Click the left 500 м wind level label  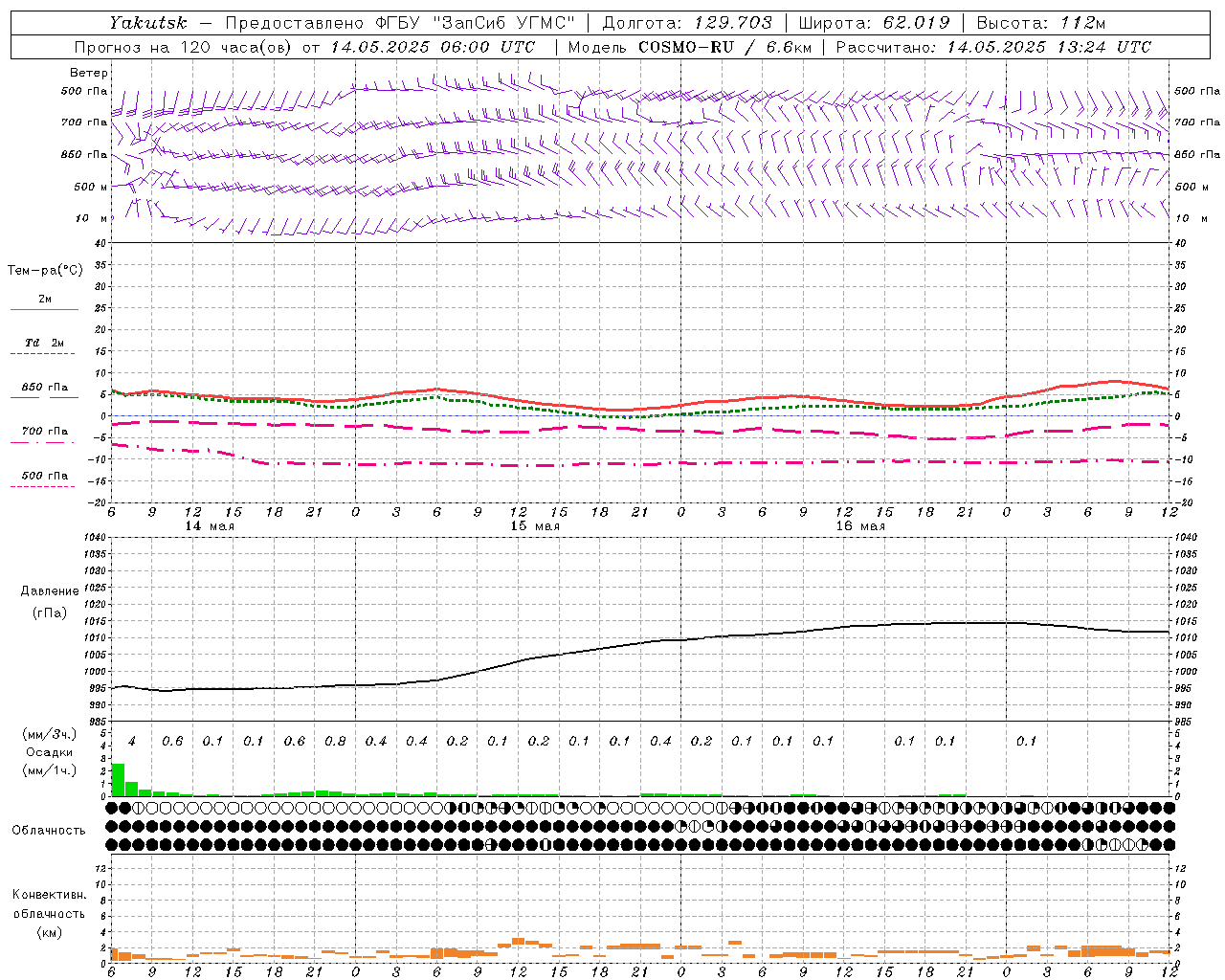click(91, 187)
